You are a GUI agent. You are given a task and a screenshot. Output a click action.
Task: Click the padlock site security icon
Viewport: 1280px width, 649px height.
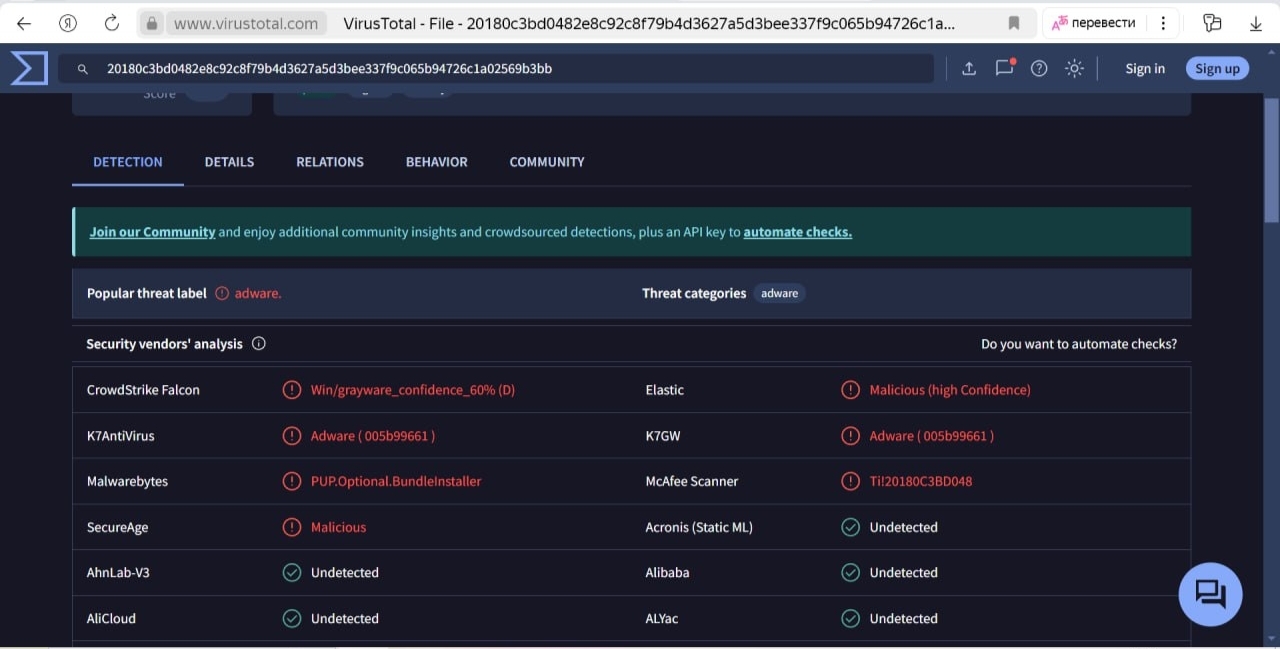click(151, 23)
